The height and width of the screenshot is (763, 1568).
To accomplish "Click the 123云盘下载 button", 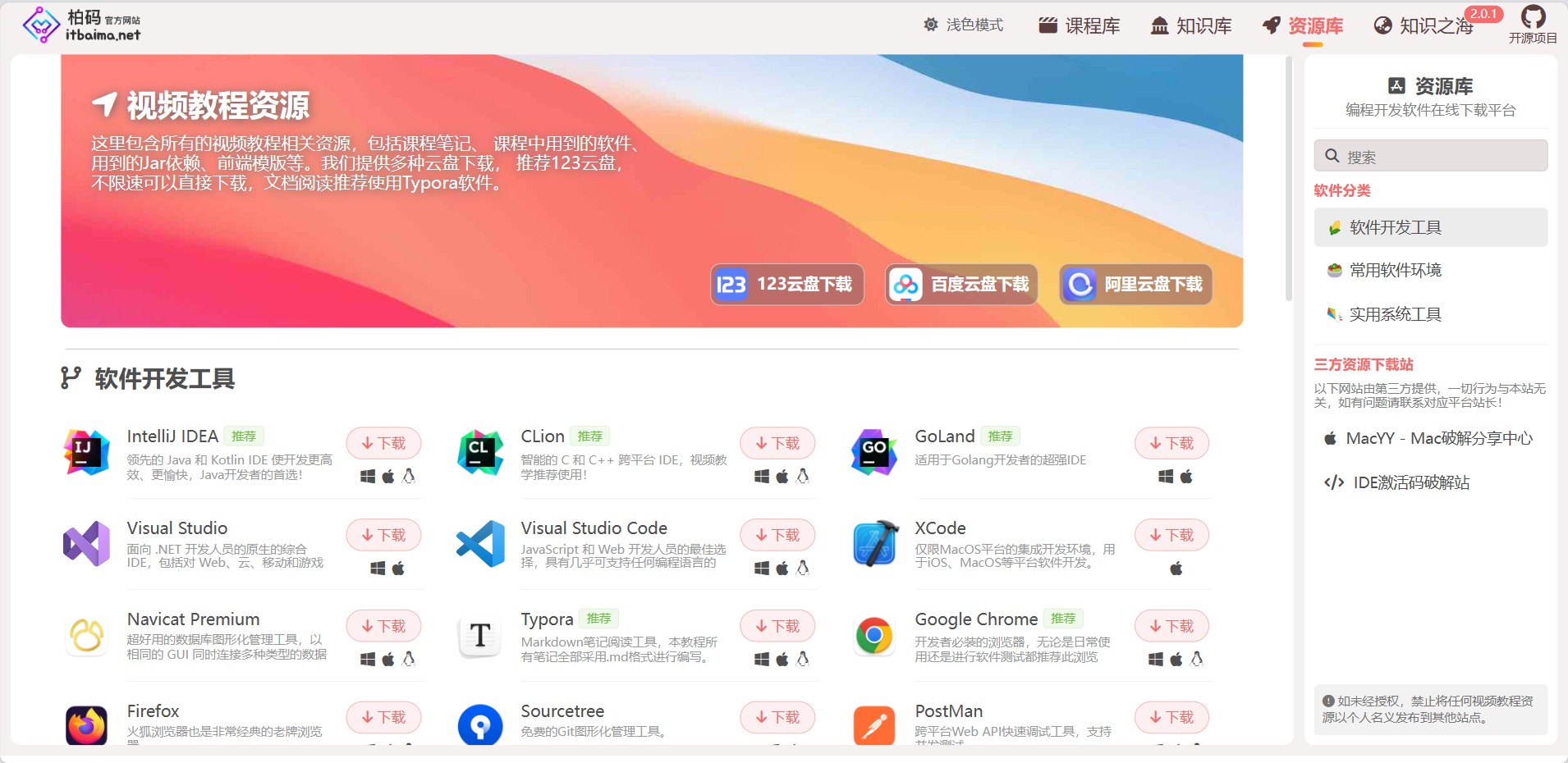I will point(787,284).
